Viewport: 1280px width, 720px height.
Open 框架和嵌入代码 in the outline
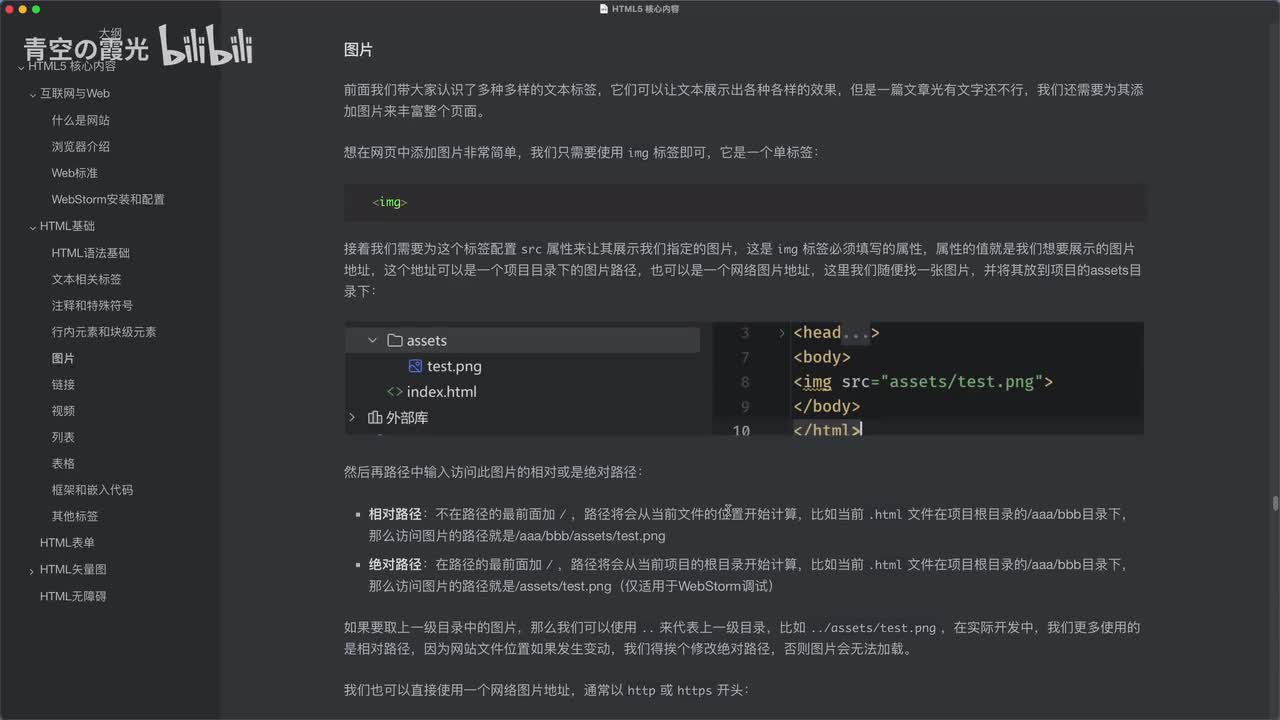93,490
